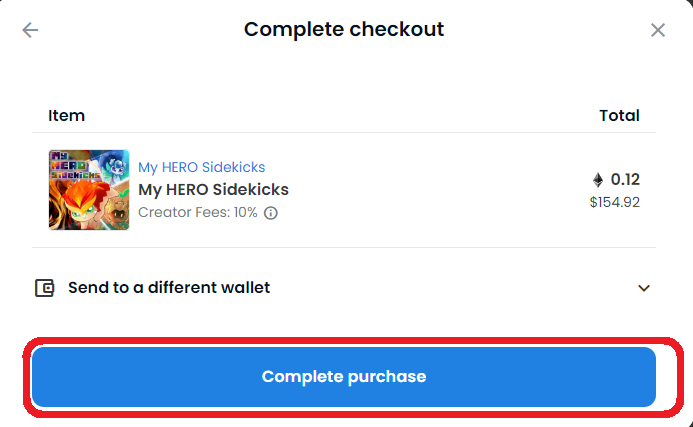Click the bold My HERO Sidekicks item name

point(213,189)
